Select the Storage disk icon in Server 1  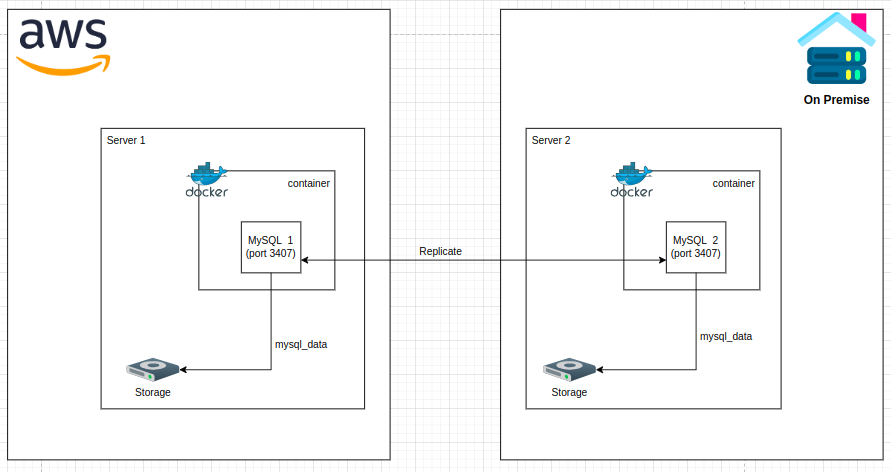click(x=153, y=370)
